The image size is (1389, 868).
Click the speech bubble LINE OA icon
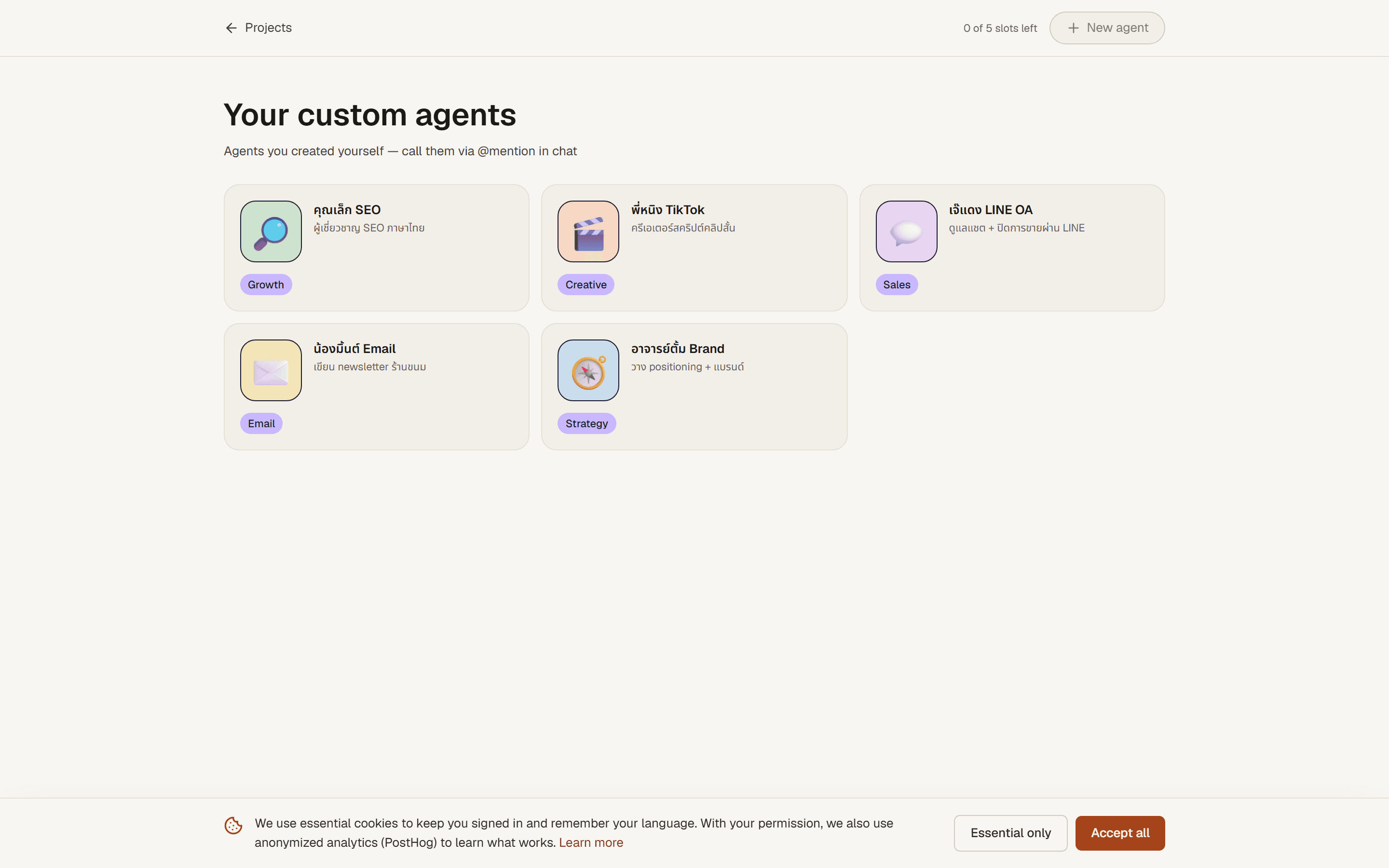point(906,231)
